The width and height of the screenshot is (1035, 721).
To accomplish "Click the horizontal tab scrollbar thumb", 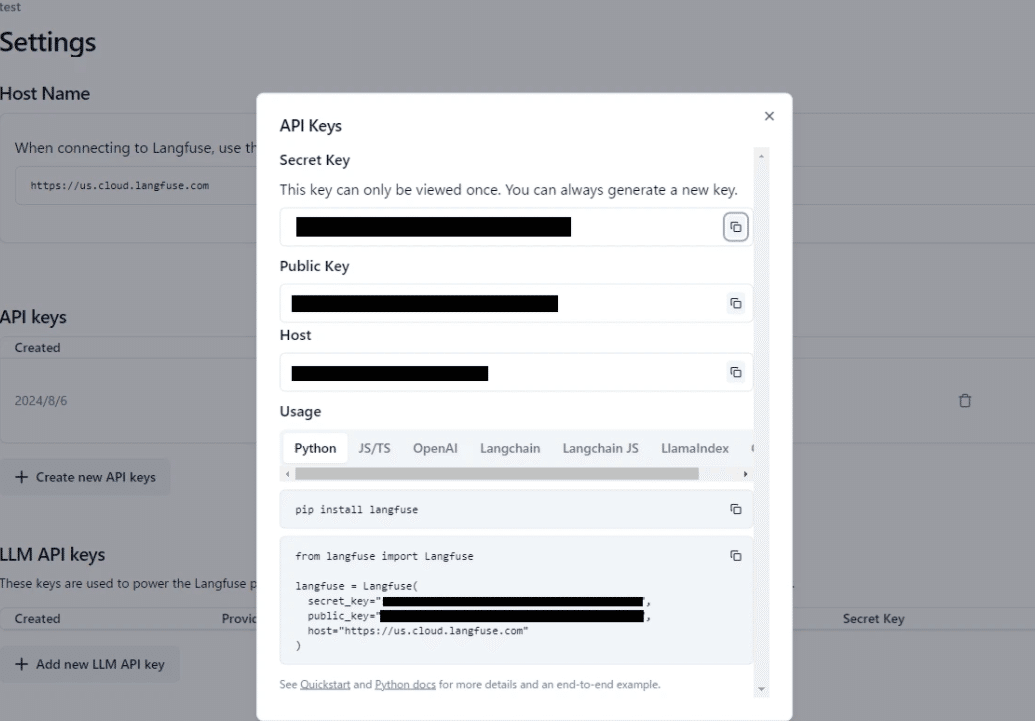I will click(x=496, y=474).
